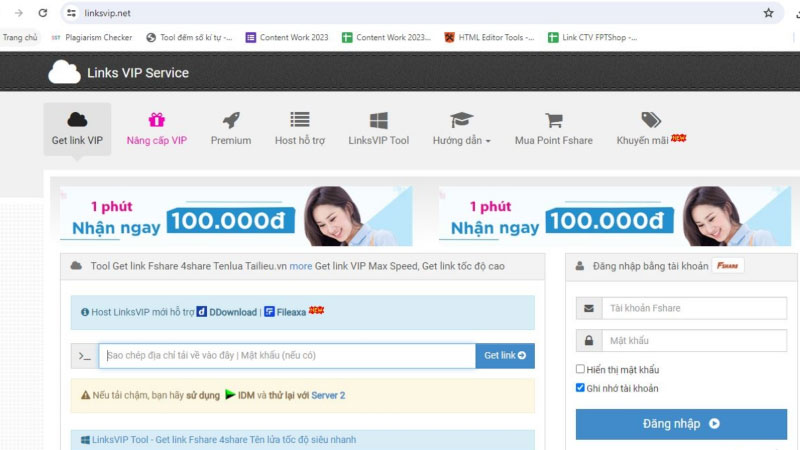Click the envelope icon beside account field
The width and height of the screenshot is (800, 450).
point(589,308)
